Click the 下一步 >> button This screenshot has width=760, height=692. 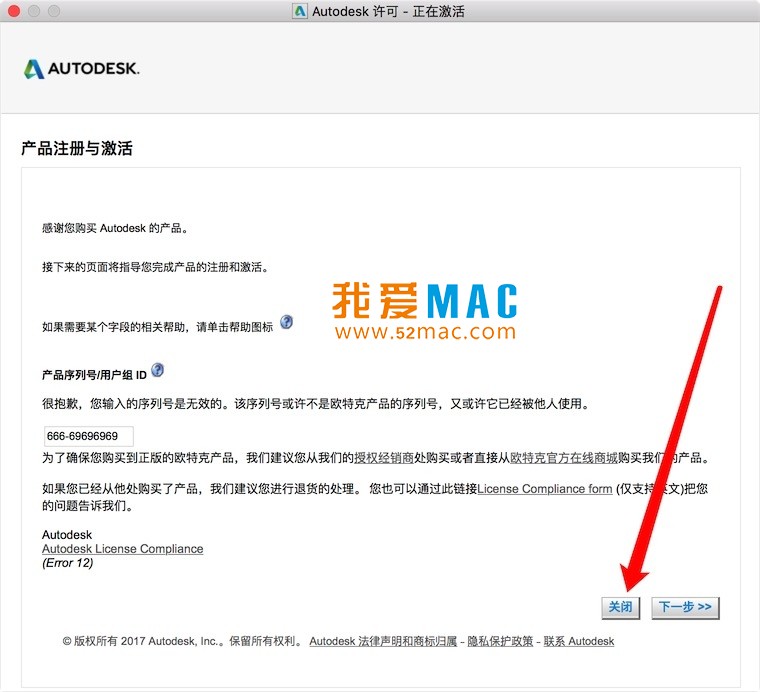coord(685,607)
